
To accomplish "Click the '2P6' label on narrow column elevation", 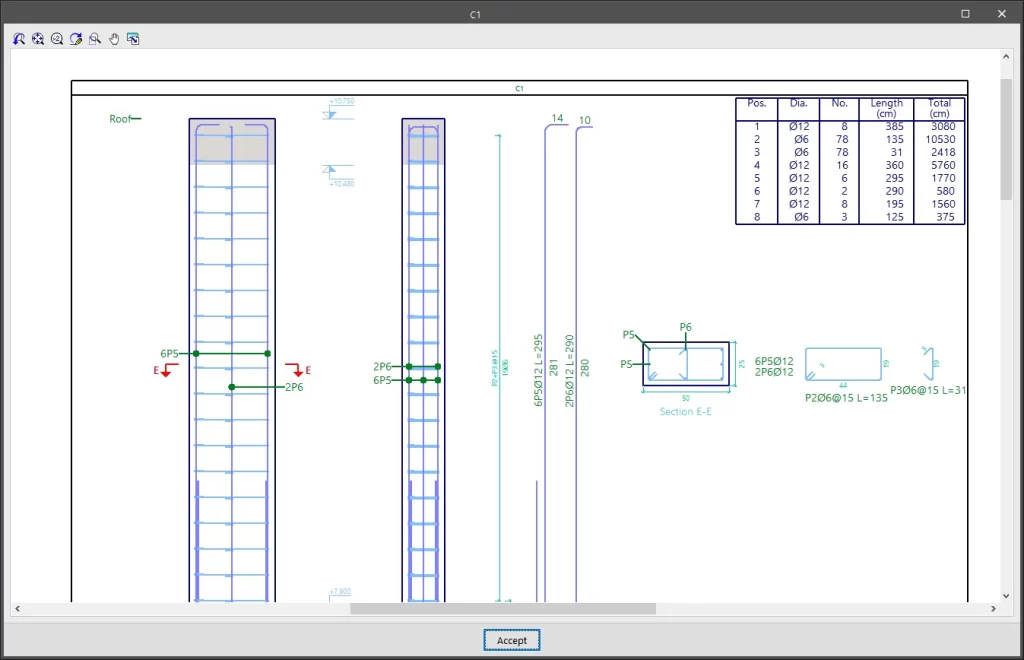I will [x=382, y=367].
